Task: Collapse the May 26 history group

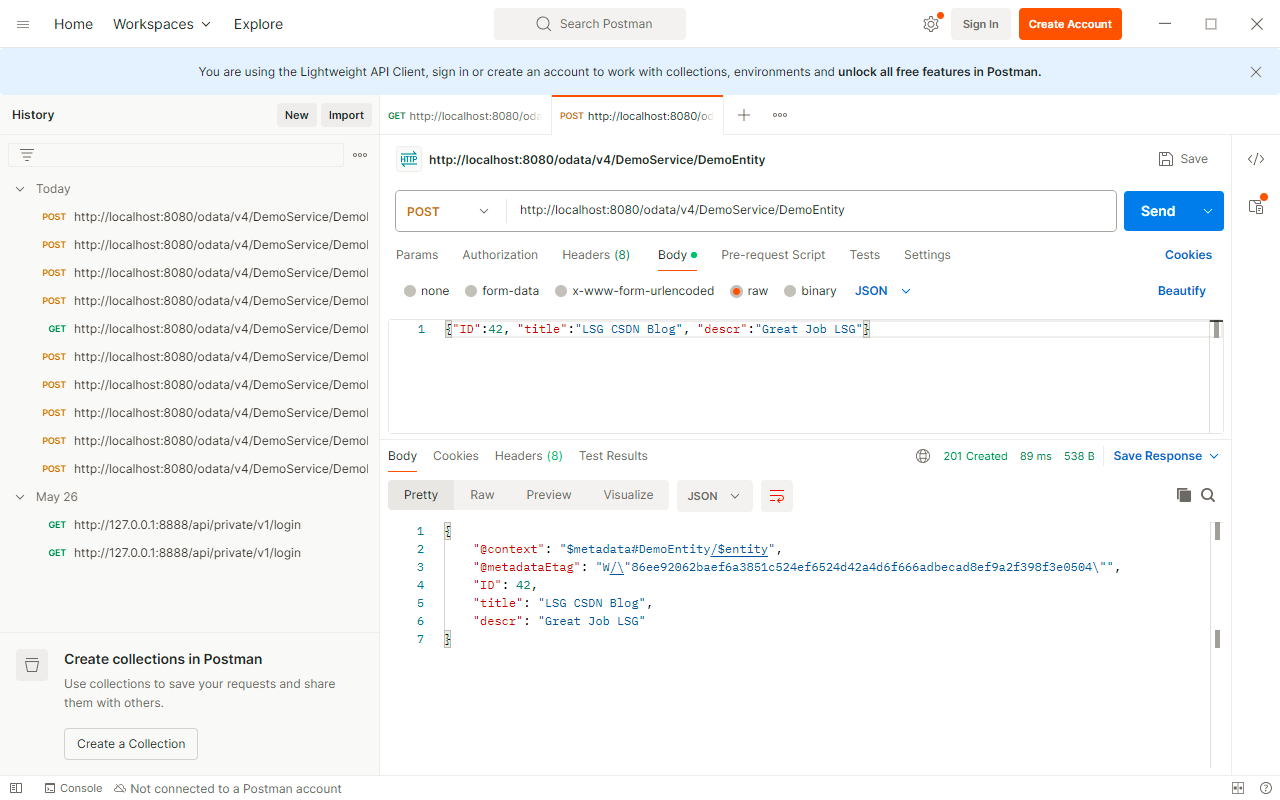Action: click(20, 497)
